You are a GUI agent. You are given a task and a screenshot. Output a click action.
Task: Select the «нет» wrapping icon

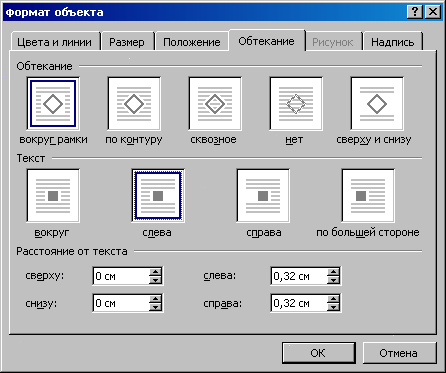click(x=296, y=104)
